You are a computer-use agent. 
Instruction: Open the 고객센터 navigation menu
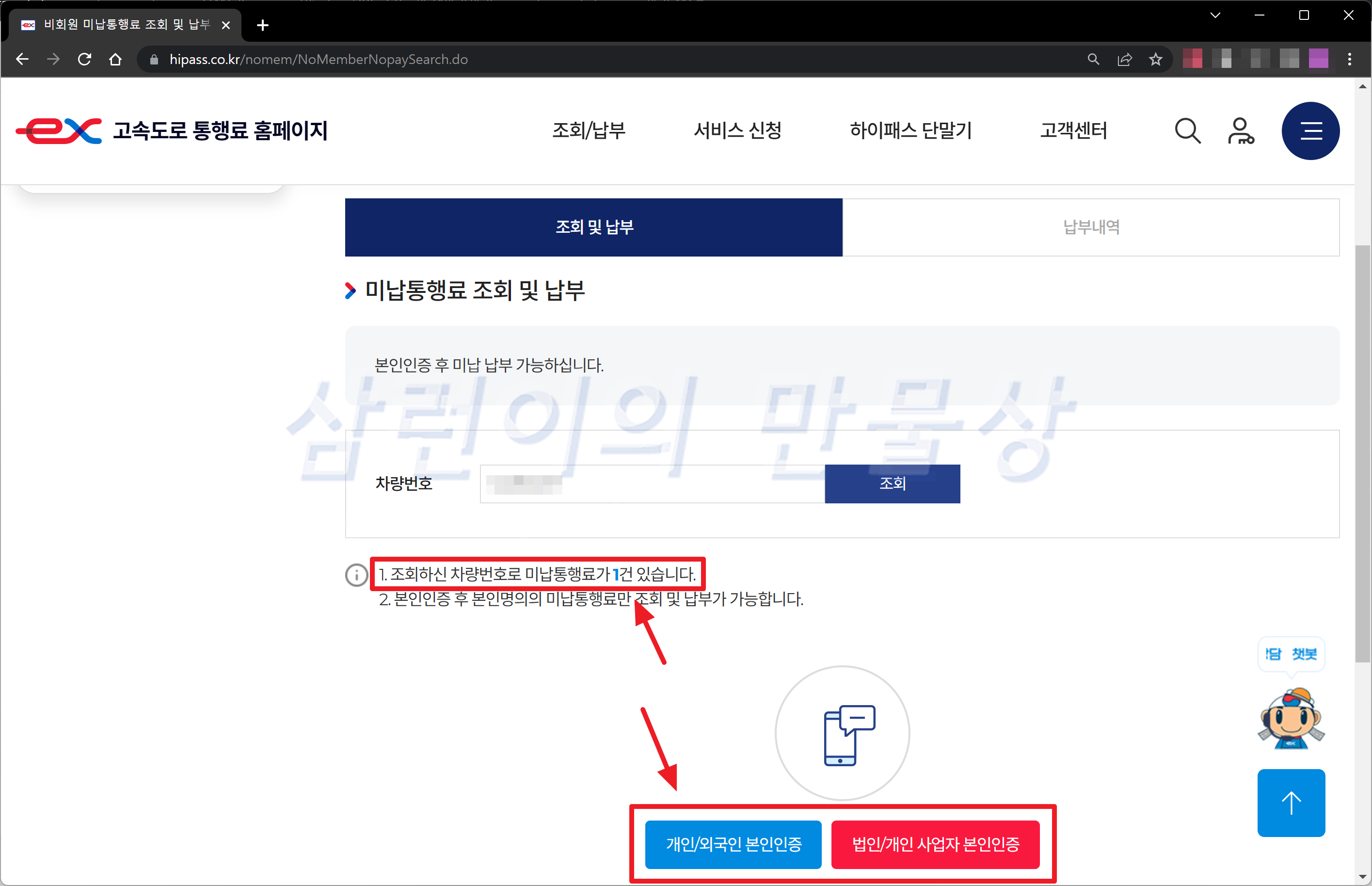(1073, 130)
